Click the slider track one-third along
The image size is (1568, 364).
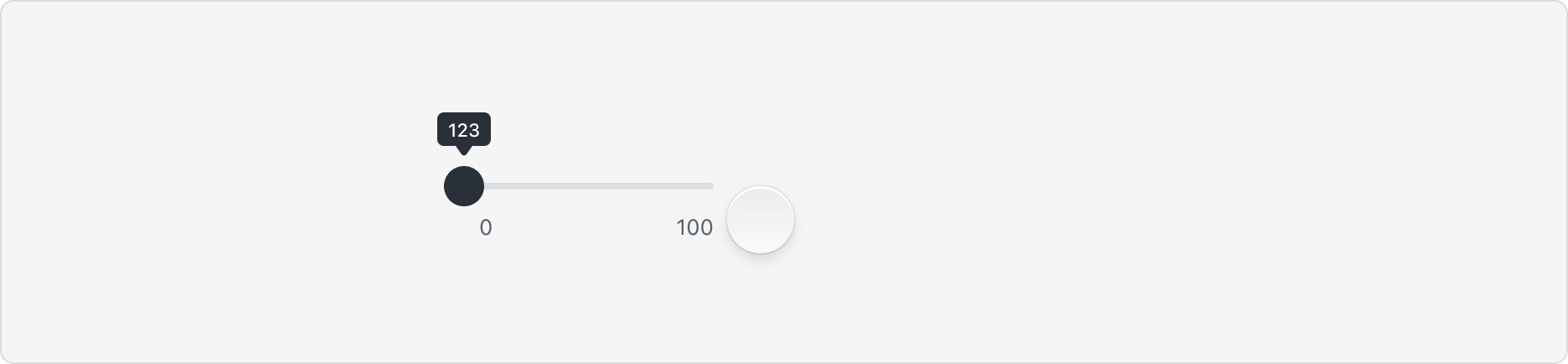pyautogui.click(x=547, y=186)
